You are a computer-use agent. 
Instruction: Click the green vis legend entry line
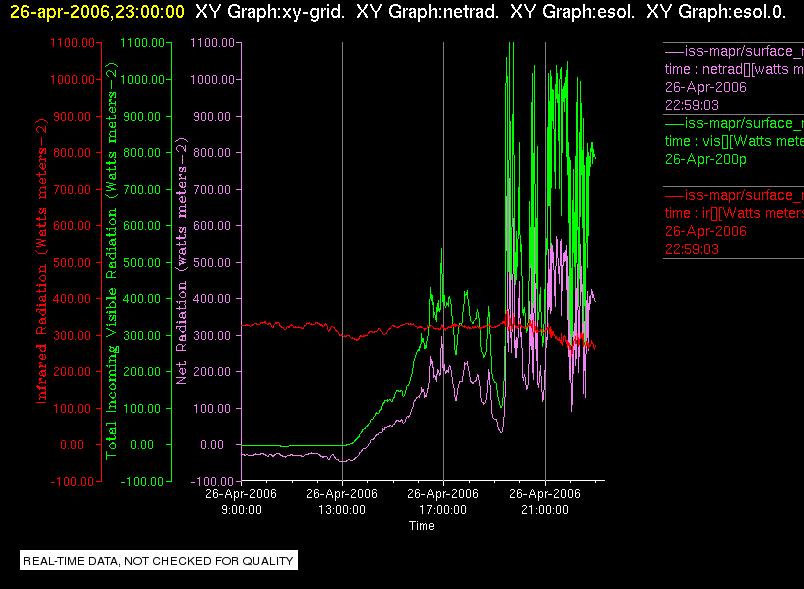(734, 123)
